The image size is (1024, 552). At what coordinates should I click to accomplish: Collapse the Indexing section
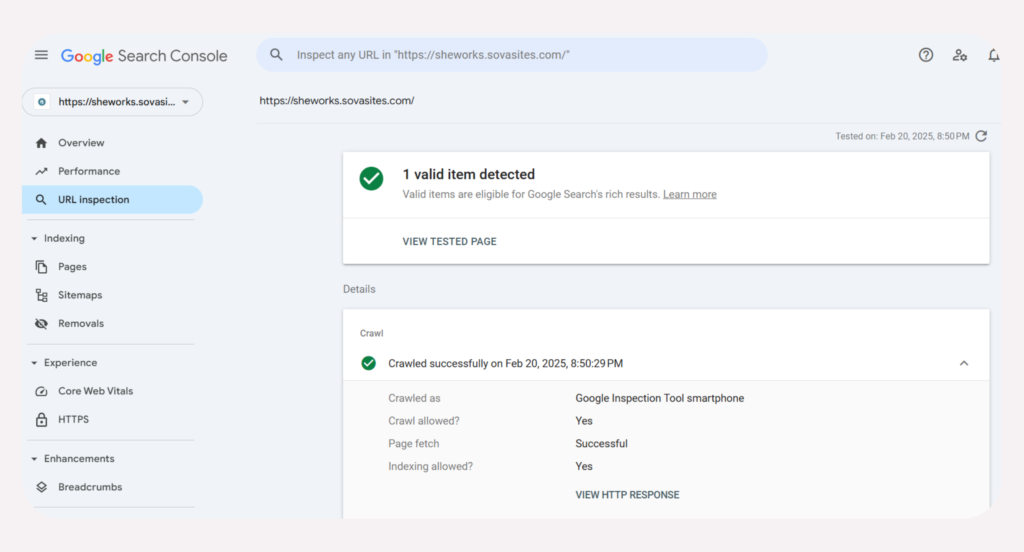(x=34, y=238)
